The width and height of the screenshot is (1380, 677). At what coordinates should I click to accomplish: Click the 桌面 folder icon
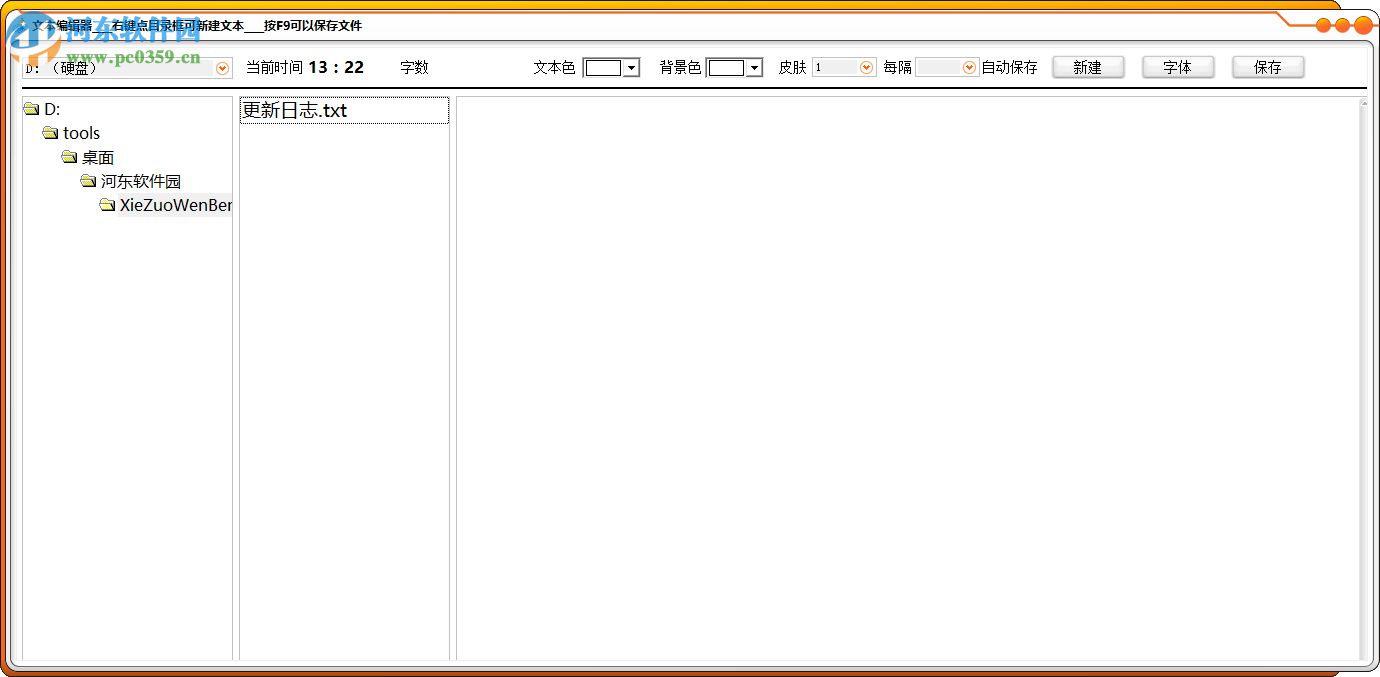click(69, 156)
